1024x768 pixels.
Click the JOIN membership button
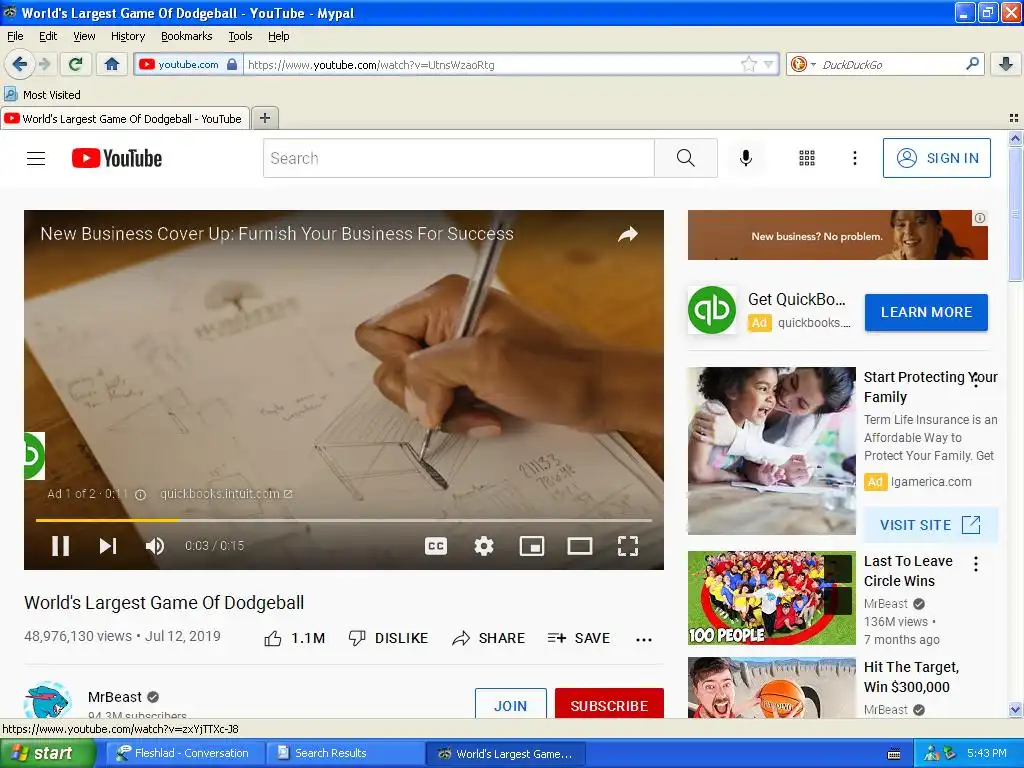click(x=511, y=704)
